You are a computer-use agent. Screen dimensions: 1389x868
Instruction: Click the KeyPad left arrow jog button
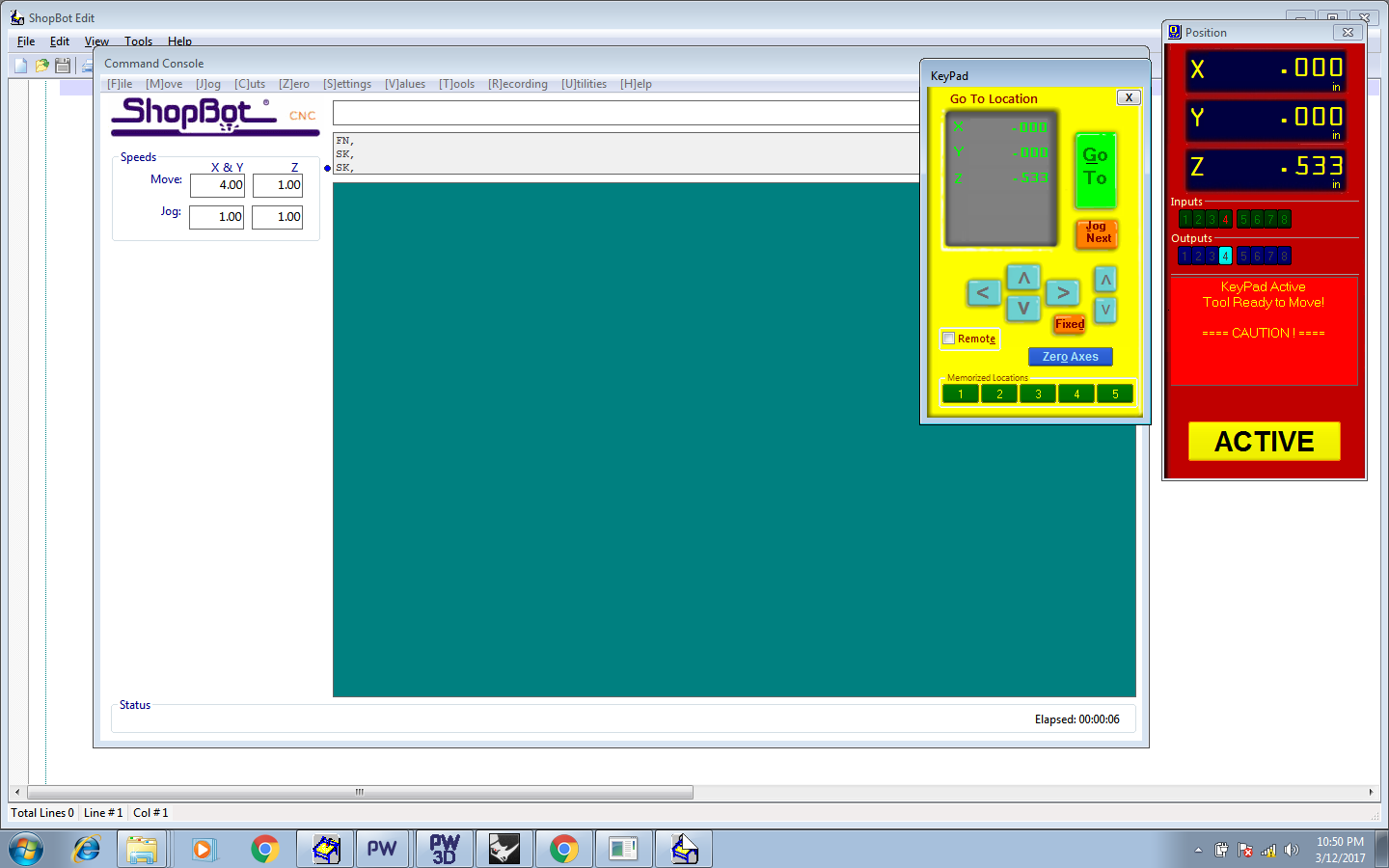pos(983,292)
